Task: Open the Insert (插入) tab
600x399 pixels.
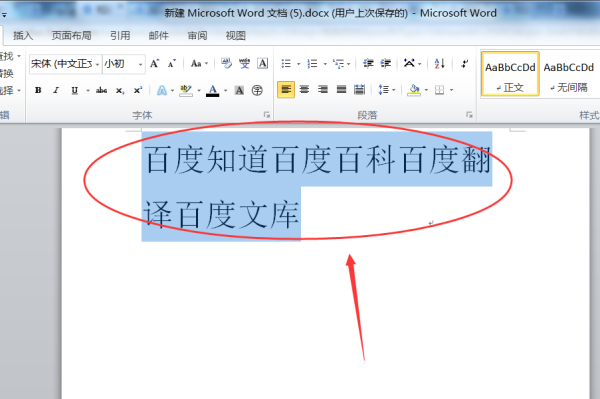Action: coord(23,36)
